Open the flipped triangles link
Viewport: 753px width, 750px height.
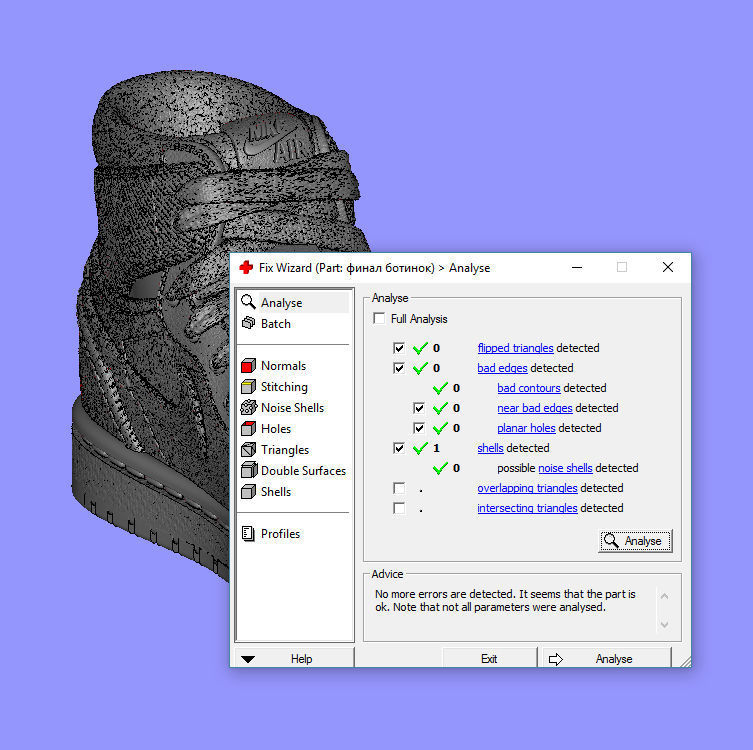coord(515,348)
